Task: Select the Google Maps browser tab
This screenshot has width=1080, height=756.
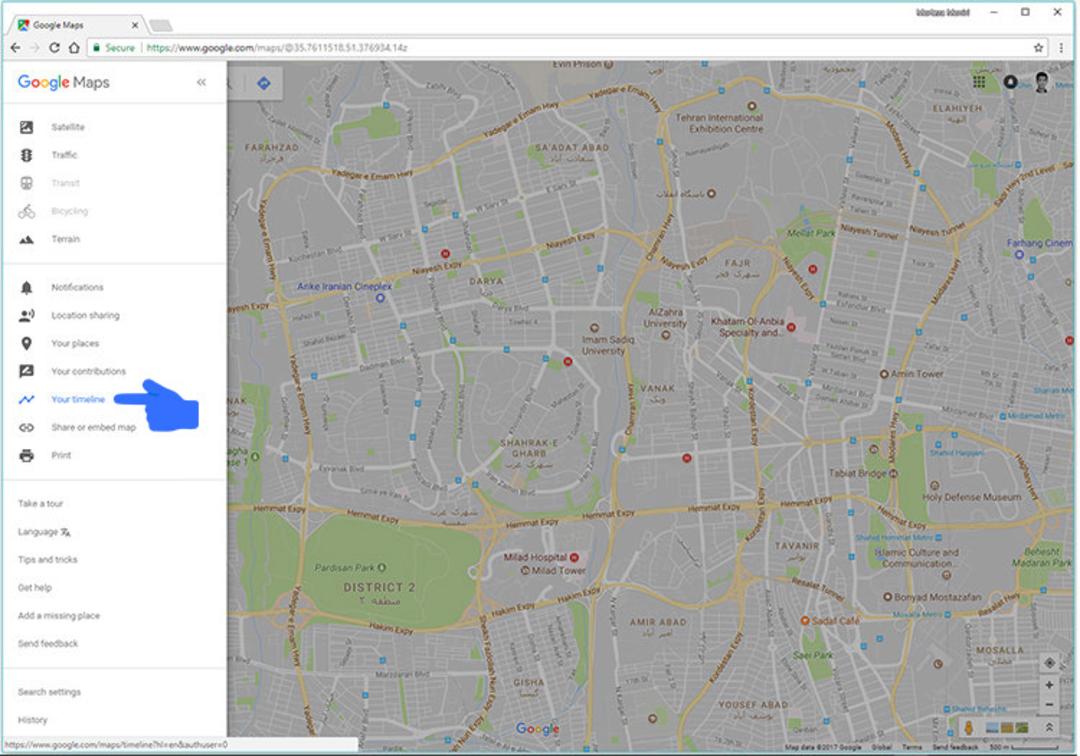Action: click(x=77, y=25)
